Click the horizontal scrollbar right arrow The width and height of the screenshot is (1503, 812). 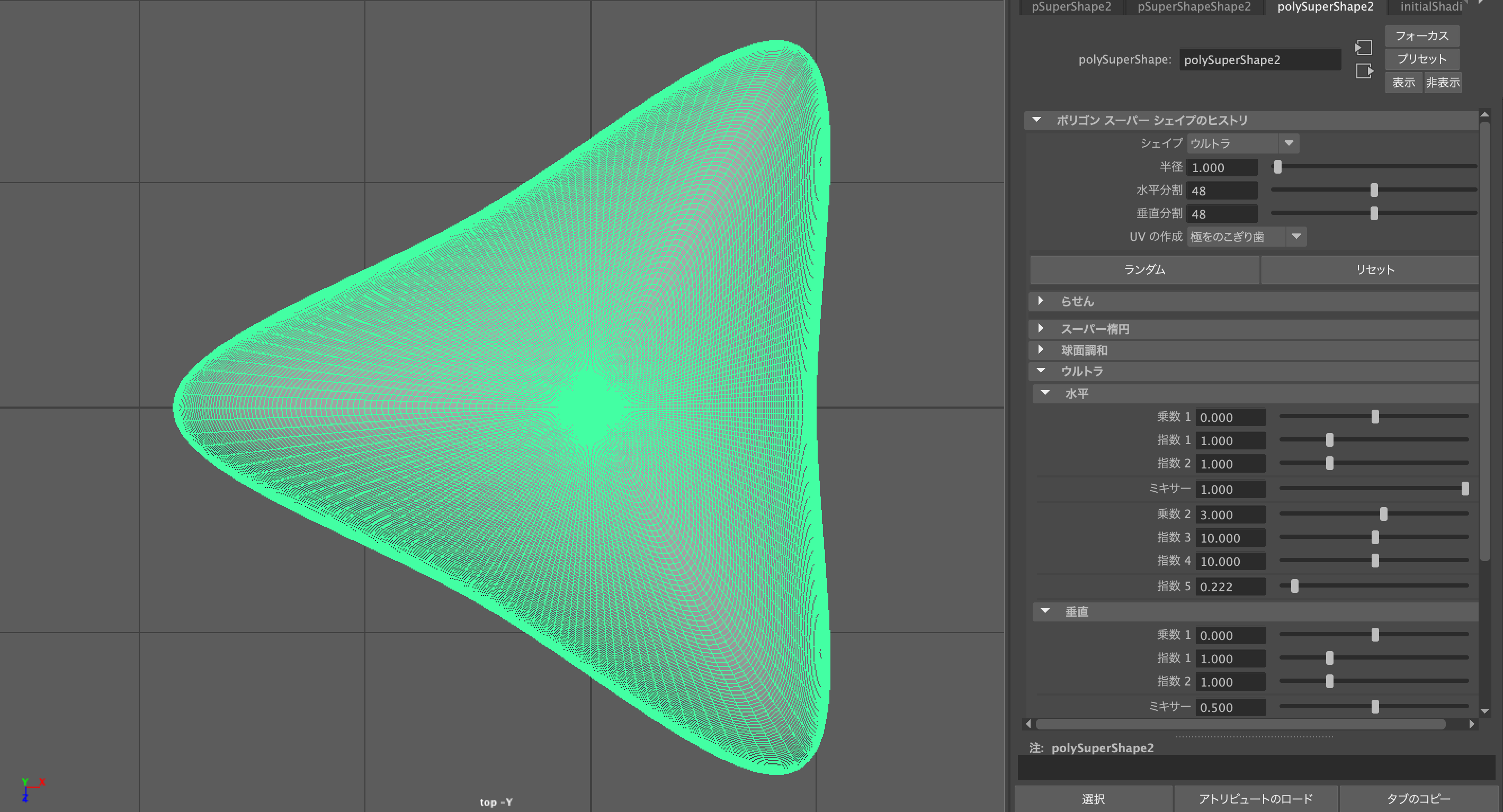pos(1472,724)
